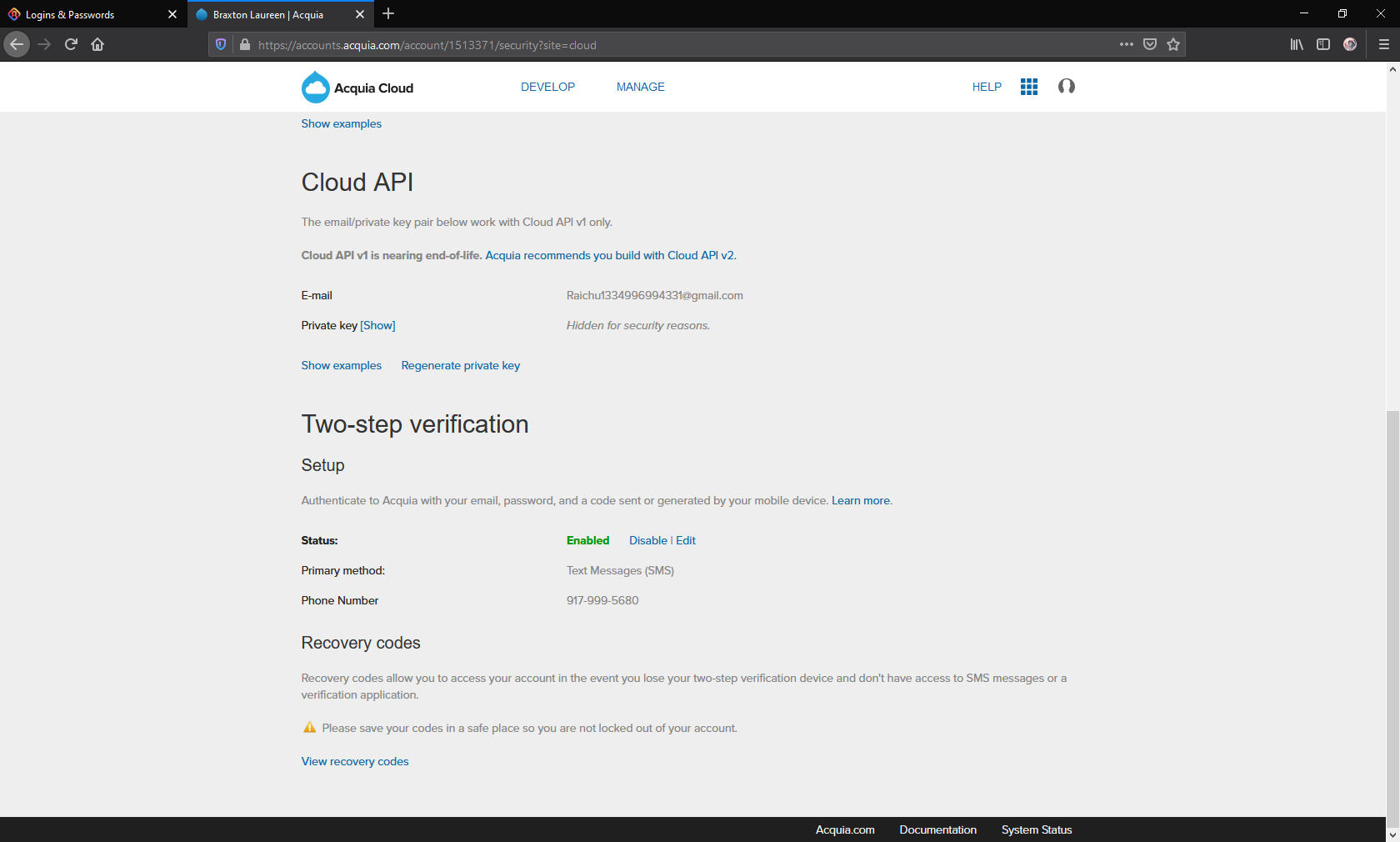Open System Status footer link

pos(1037,829)
